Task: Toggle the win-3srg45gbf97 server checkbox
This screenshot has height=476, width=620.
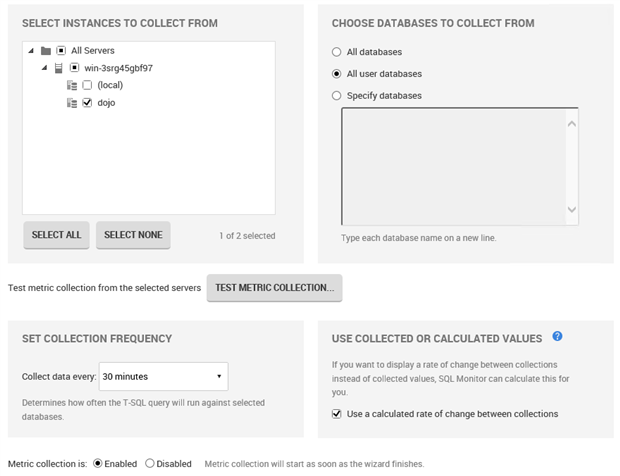Action: pyautogui.click(x=74, y=68)
